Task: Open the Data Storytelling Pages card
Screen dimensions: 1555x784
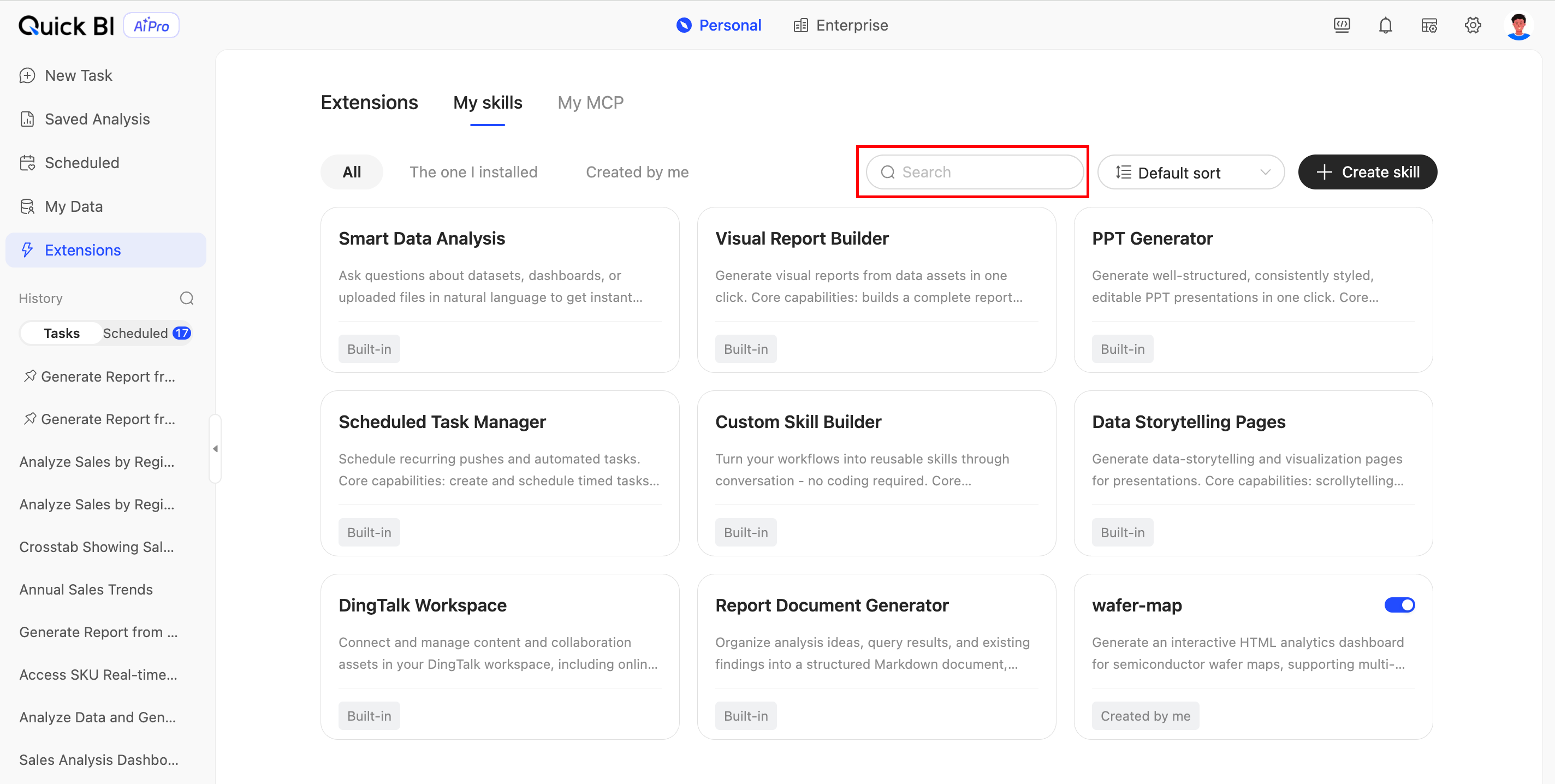Action: [x=1253, y=474]
